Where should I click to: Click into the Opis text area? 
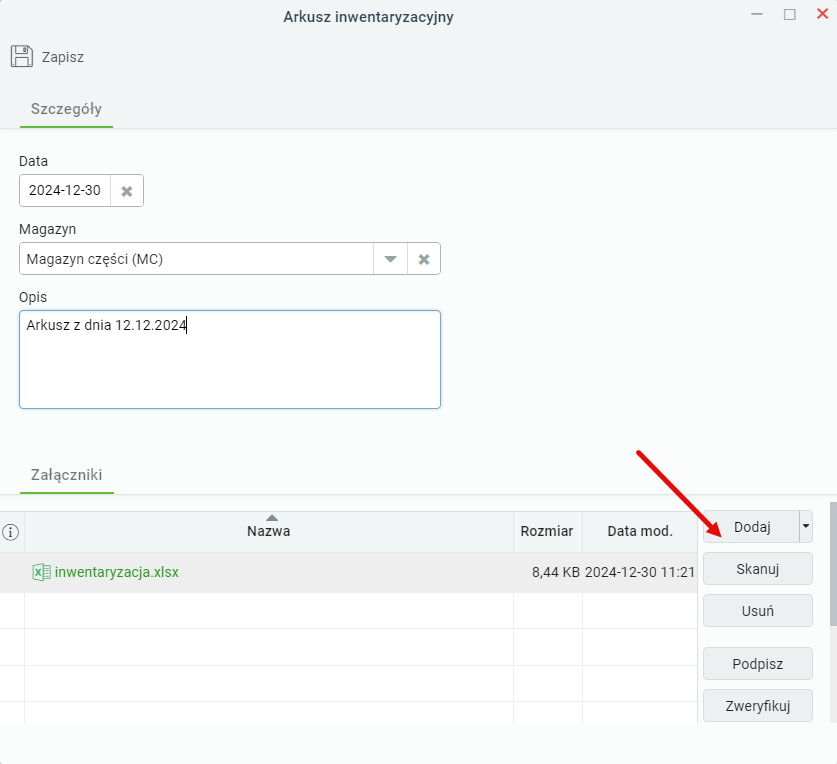[230, 359]
